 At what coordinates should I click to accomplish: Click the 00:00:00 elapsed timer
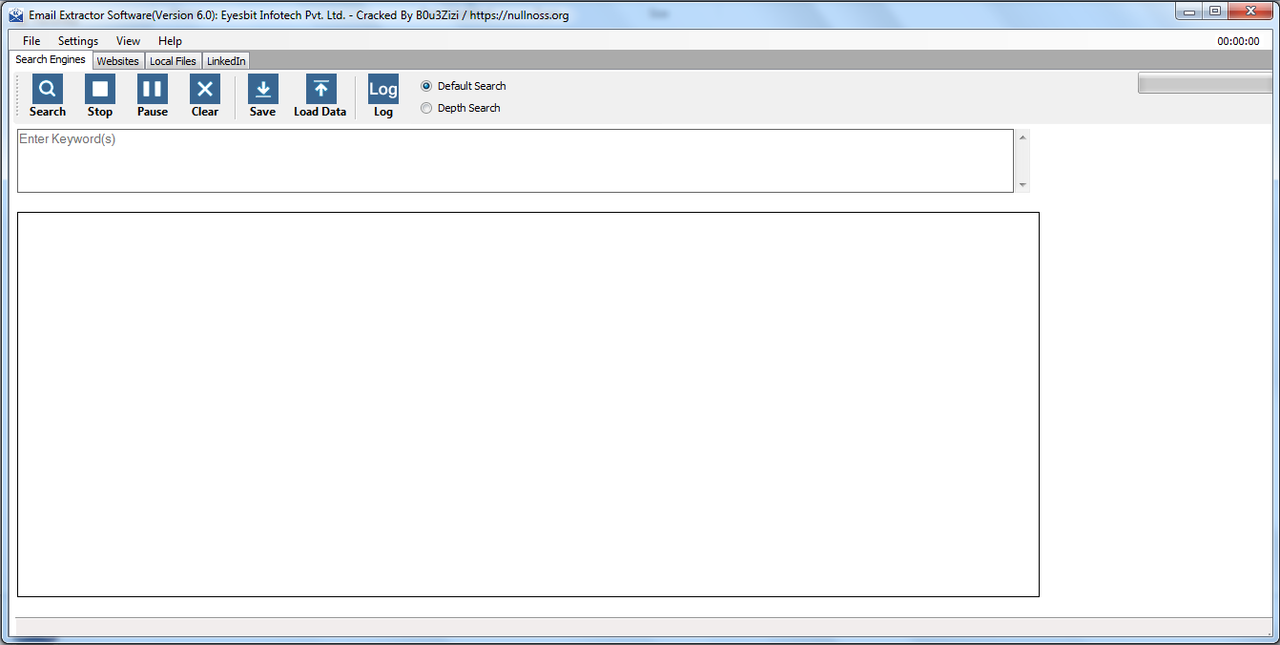point(1238,42)
